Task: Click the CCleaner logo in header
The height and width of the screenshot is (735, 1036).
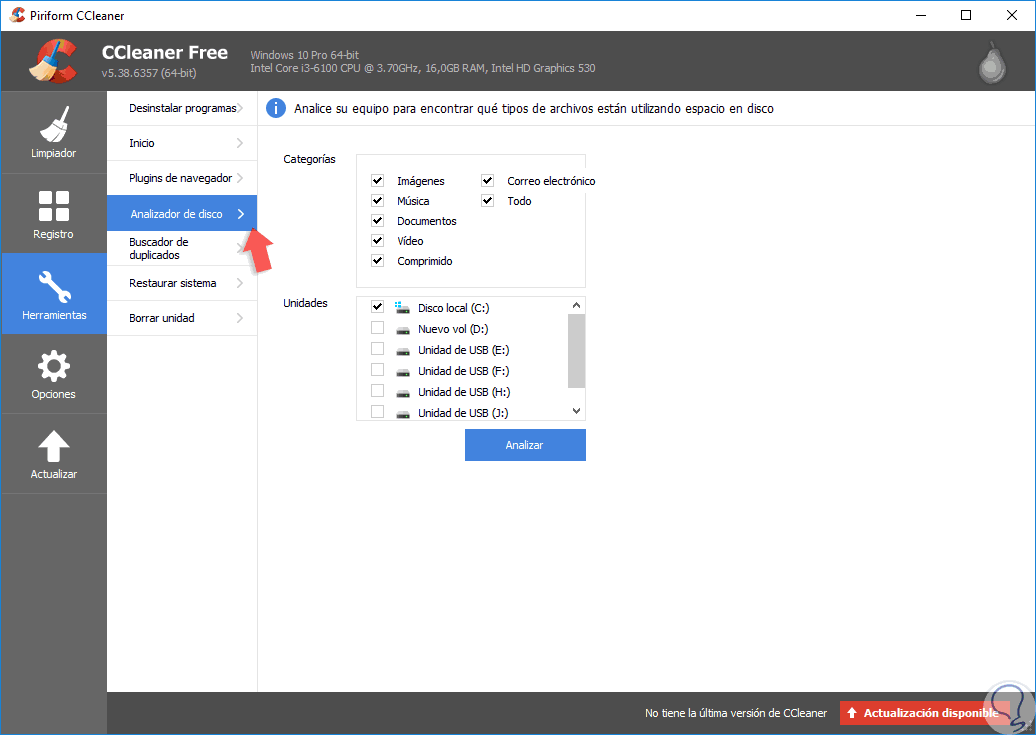Action: coord(53,61)
